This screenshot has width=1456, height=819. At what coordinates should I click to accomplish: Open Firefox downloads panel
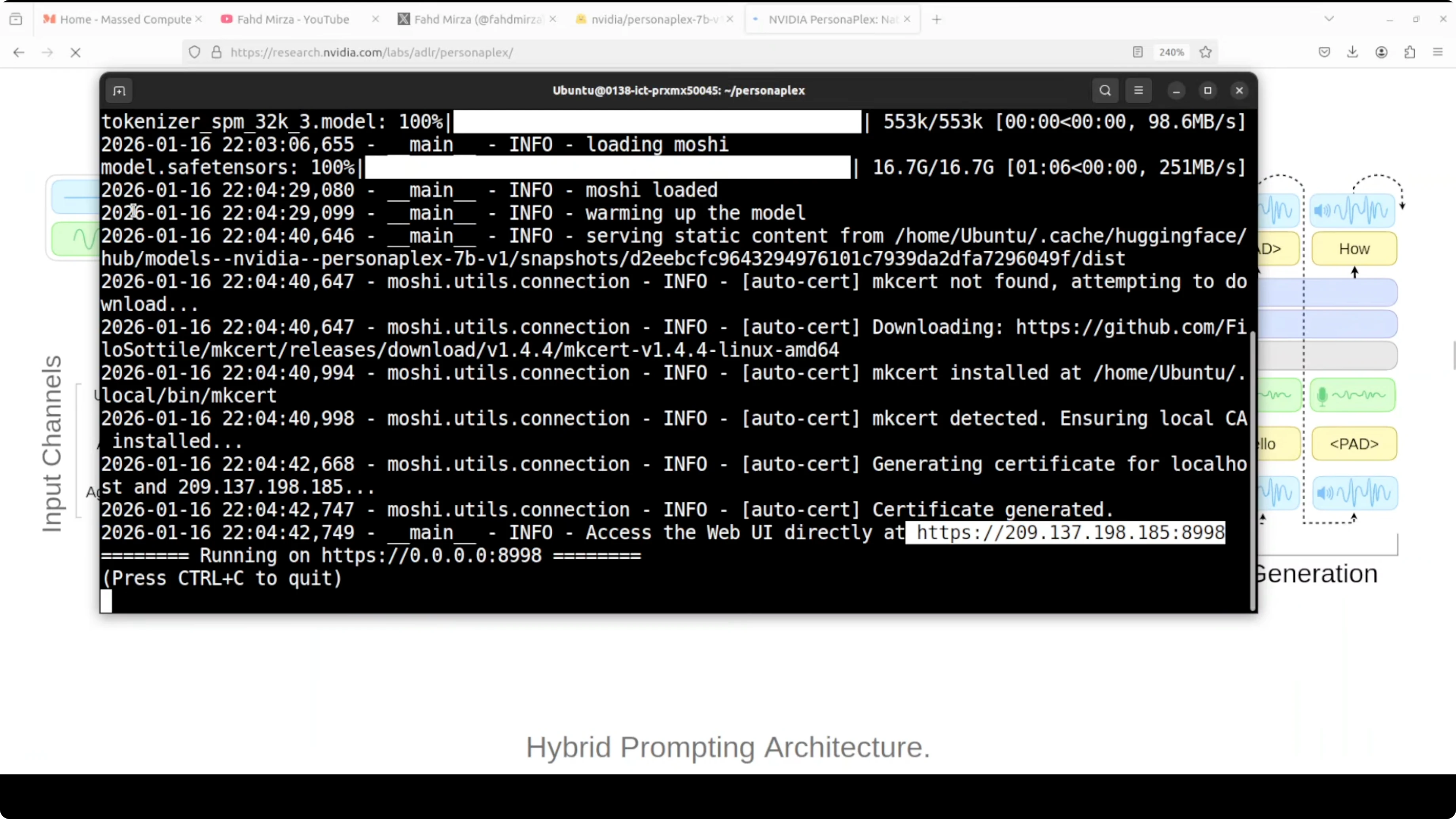point(1353,52)
